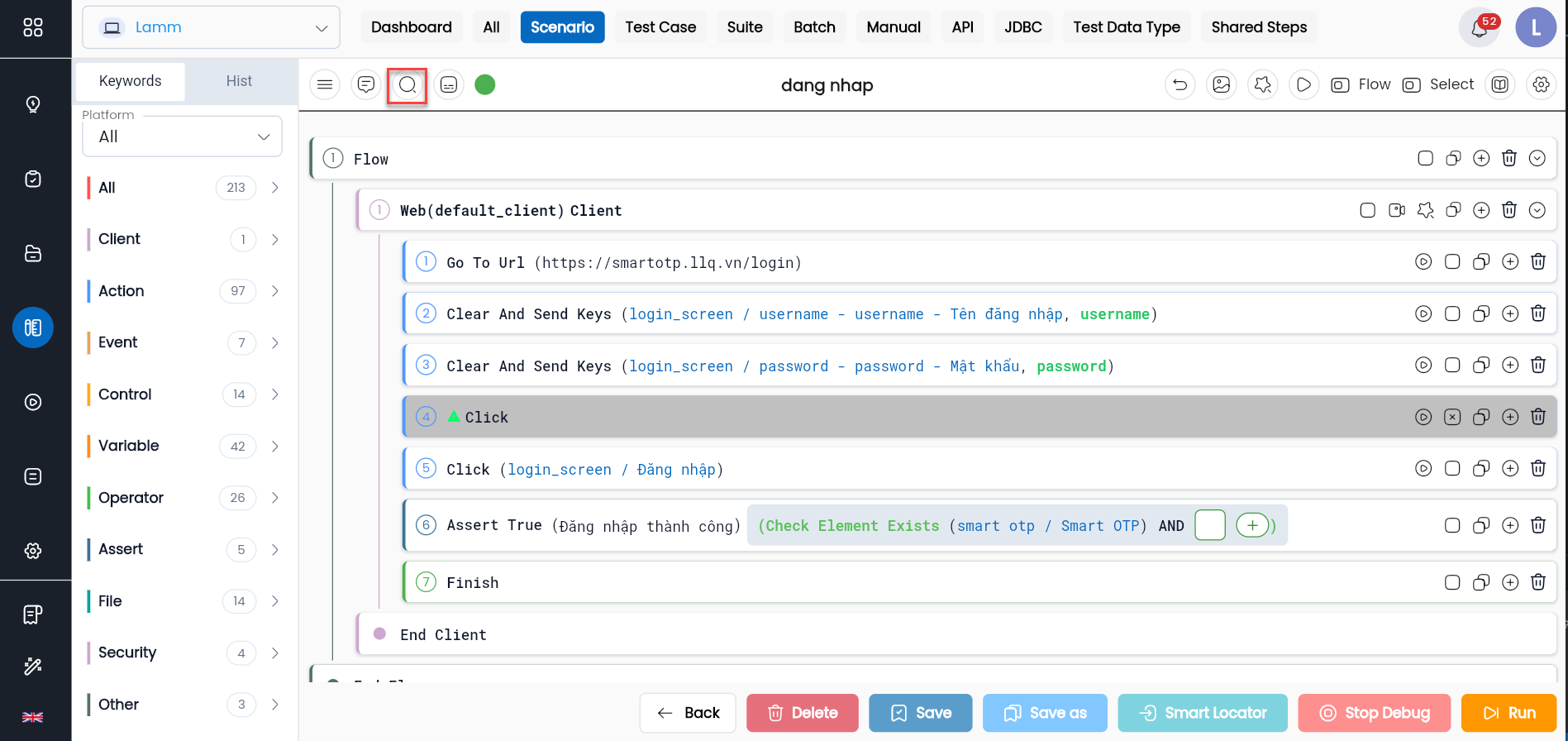Switch to the Hist tab

pos(239,81)
